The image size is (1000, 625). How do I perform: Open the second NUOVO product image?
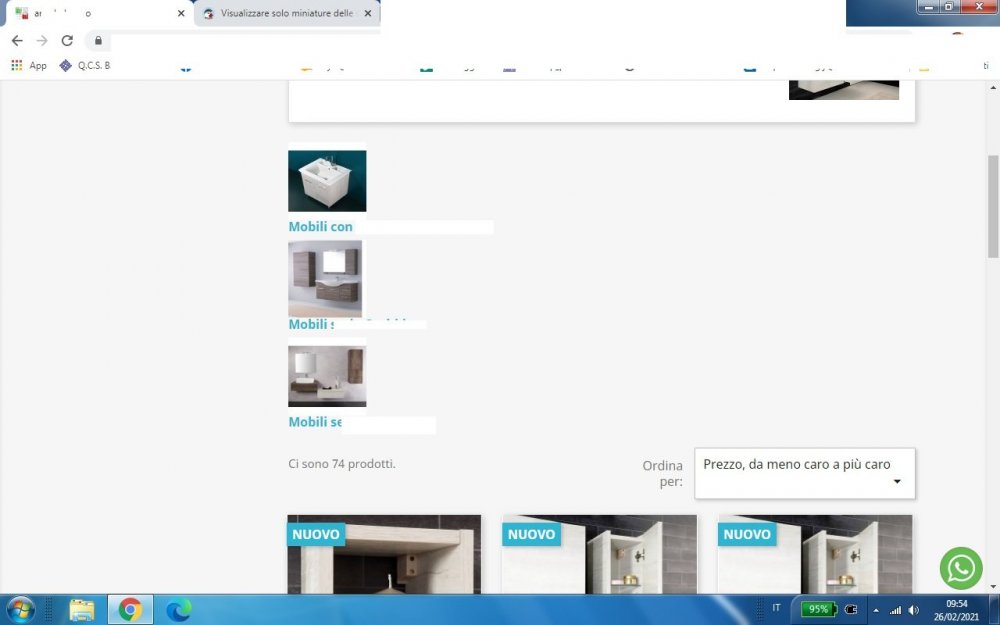tap(599, 555)
